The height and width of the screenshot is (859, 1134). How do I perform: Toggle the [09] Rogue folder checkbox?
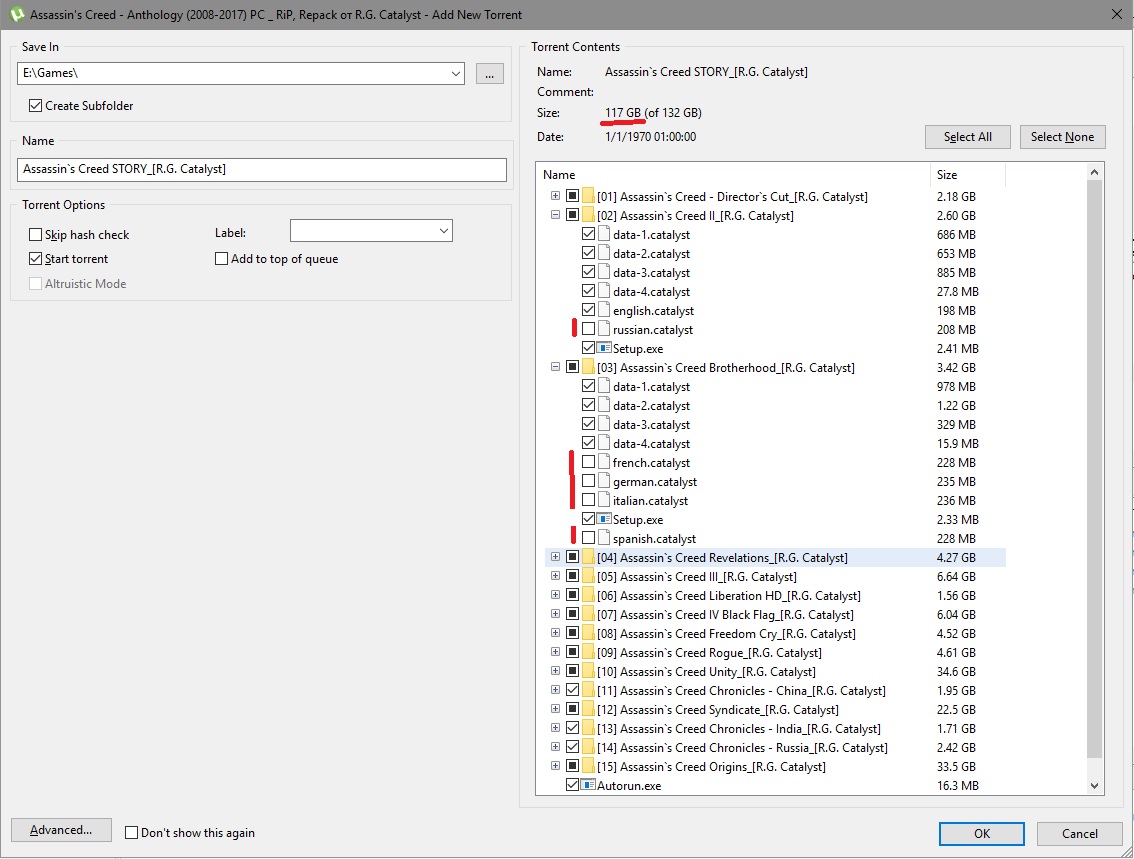[572, 652]
